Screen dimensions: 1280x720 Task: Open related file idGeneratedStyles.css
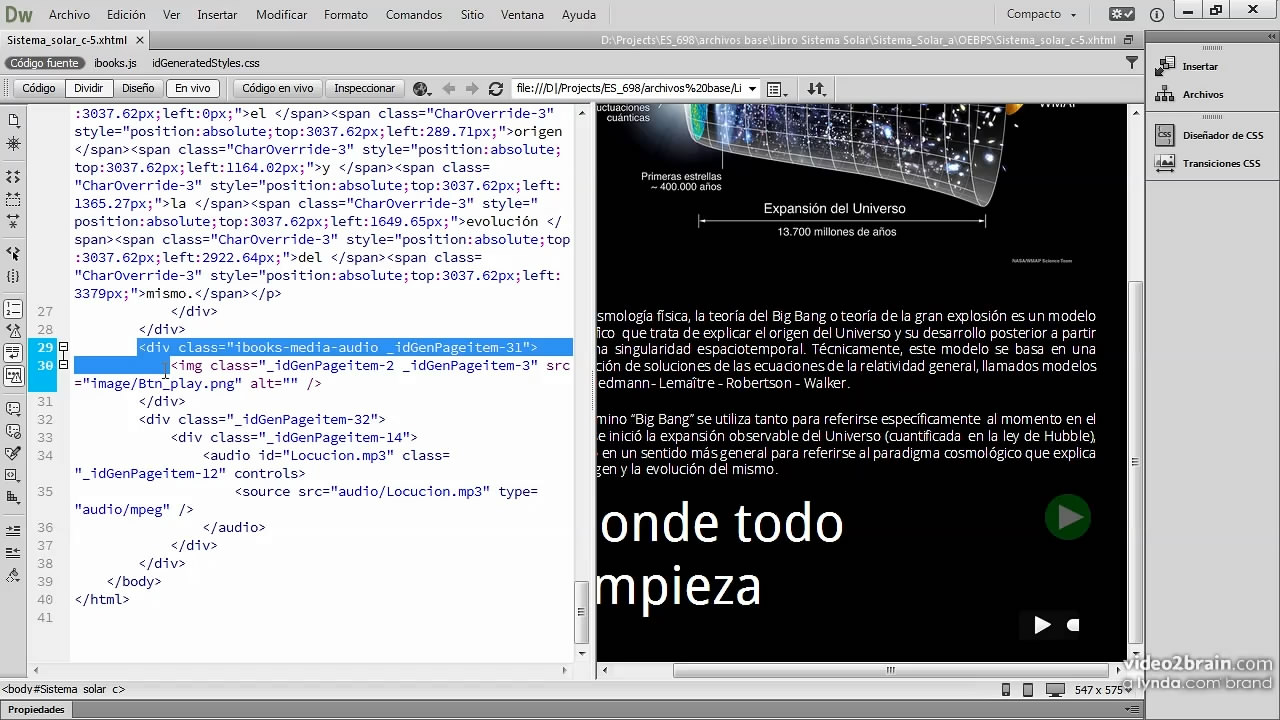205,63
